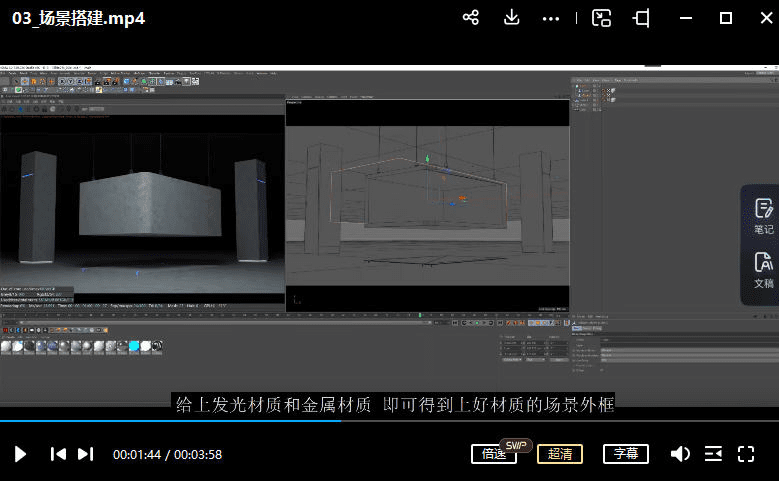Open the share options icon
The width and height of the screenshot is (779, 481).
click(470, 18)
